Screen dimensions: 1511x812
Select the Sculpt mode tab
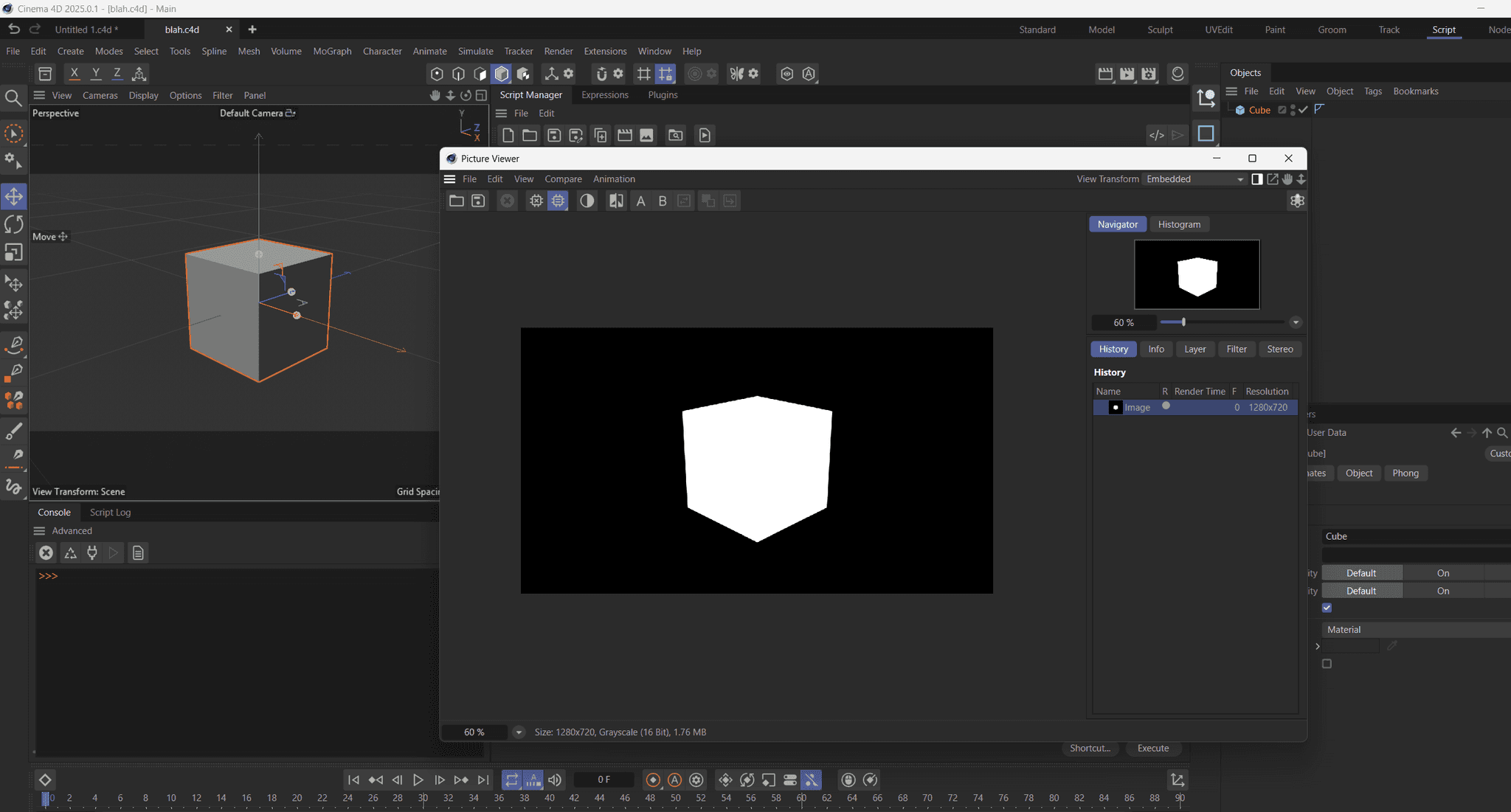[1160, 29]
